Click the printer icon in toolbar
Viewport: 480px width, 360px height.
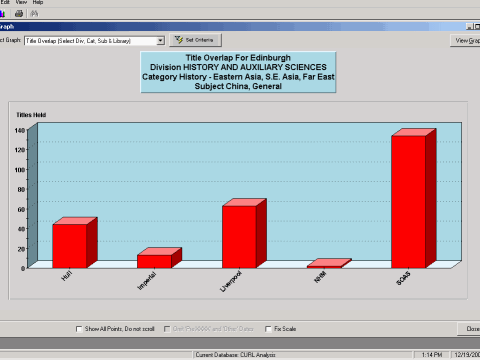[x=19, y=14]
